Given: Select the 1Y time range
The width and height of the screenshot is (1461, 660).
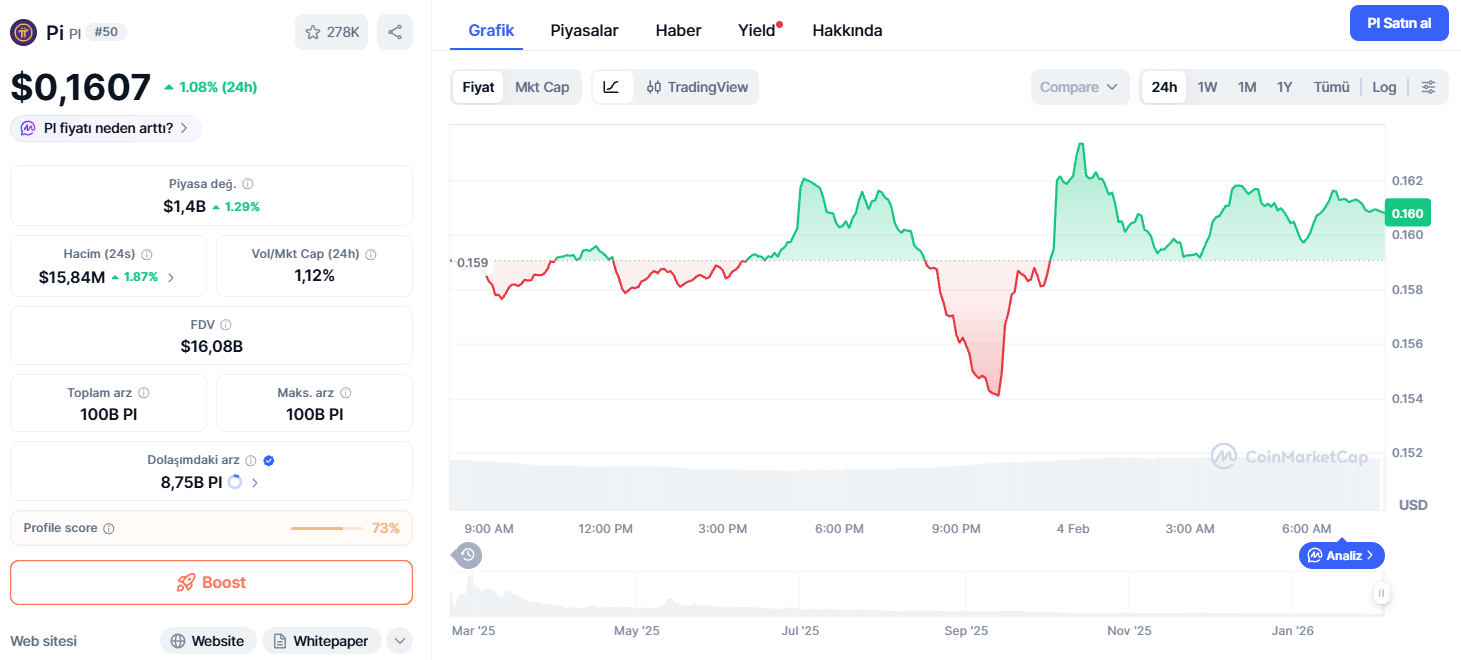Looking at the screenshot, I should [x=1285, y=87].
